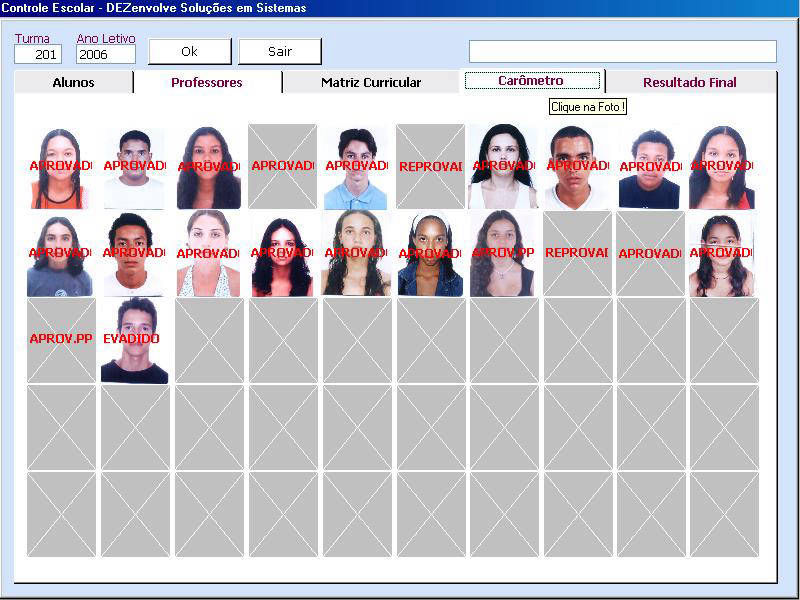This screenshot has width=800, height=600.
Task: Click the second-row placeholder labeled REPROVADO
Action: click(x=577, y=253)
